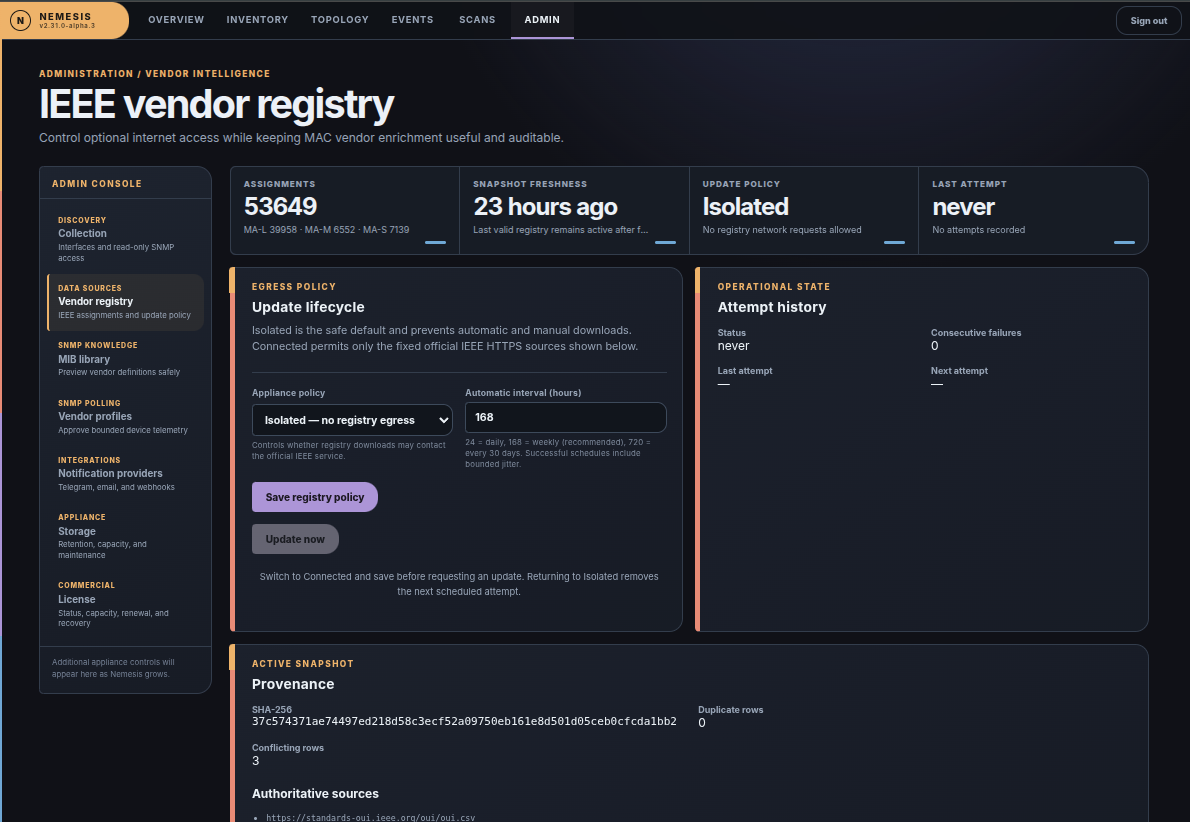
Task: Open the MIB library section
Action: coord(125,359)
